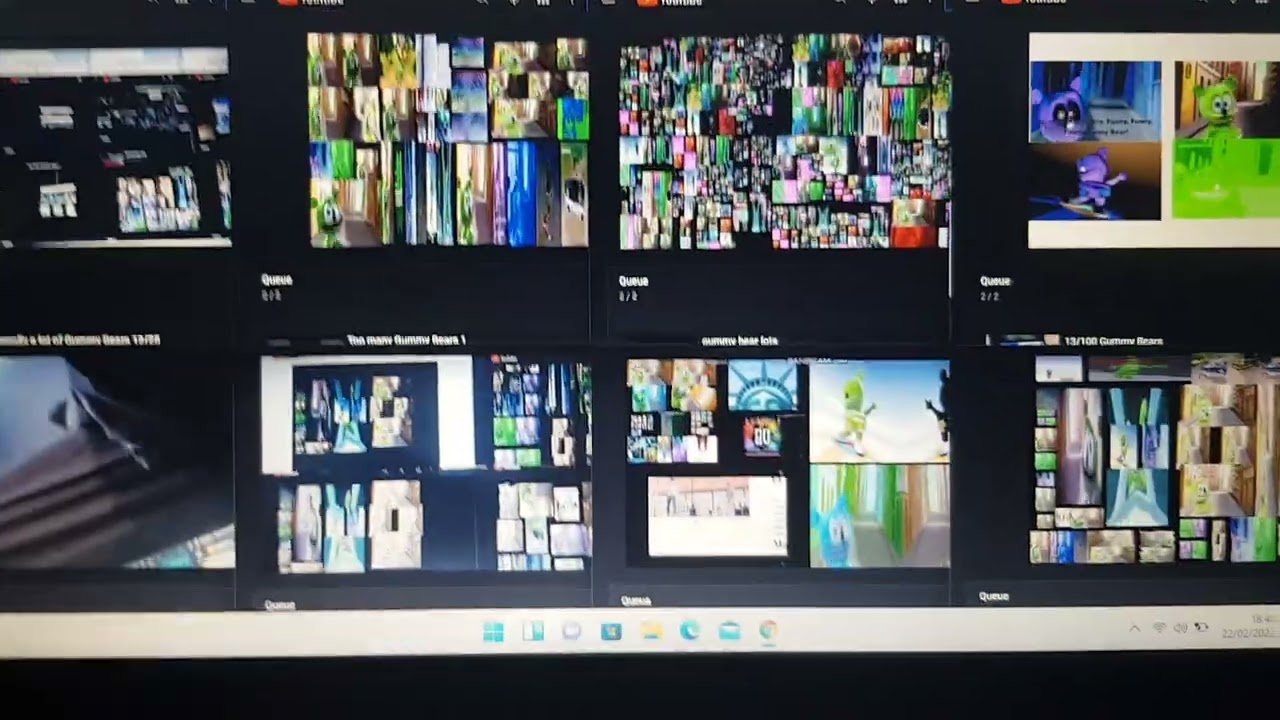Viewport: 1280px width, 720px height.
Task: Open File Explorer from the taskbar
Action: tap(651, 632)
